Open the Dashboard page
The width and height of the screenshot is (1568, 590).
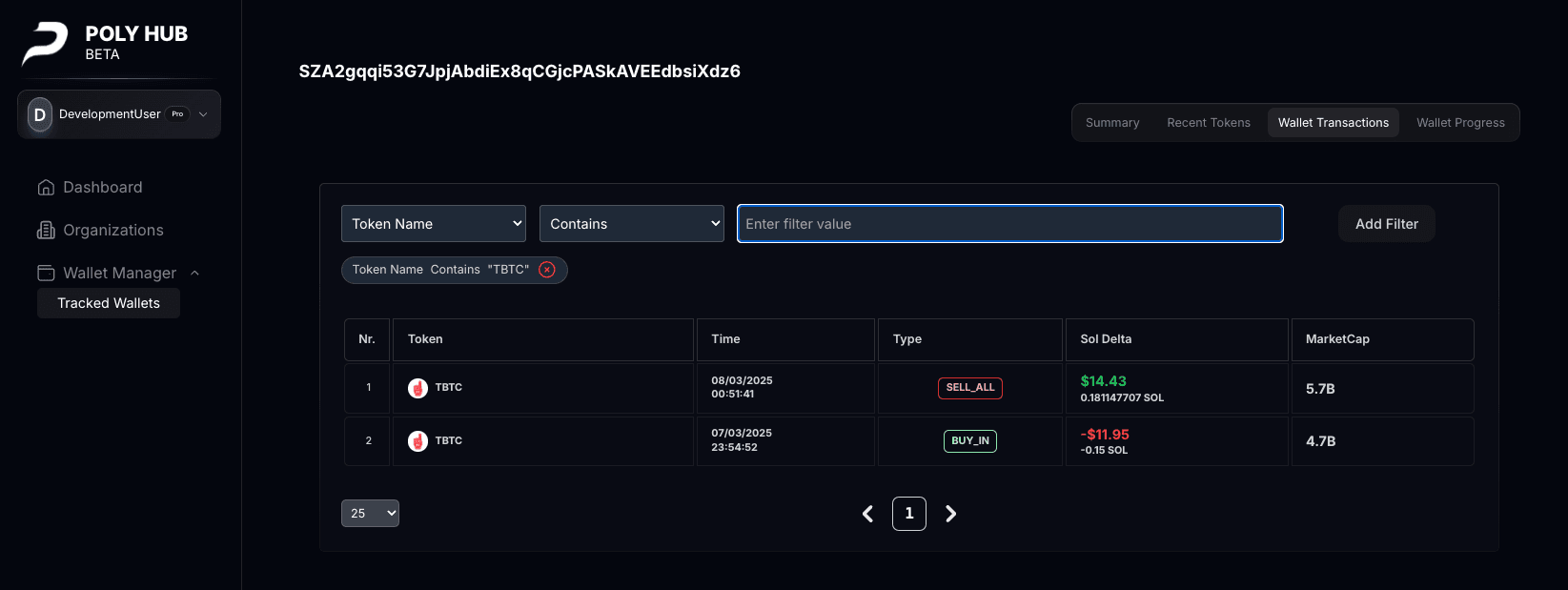(102, 188)
